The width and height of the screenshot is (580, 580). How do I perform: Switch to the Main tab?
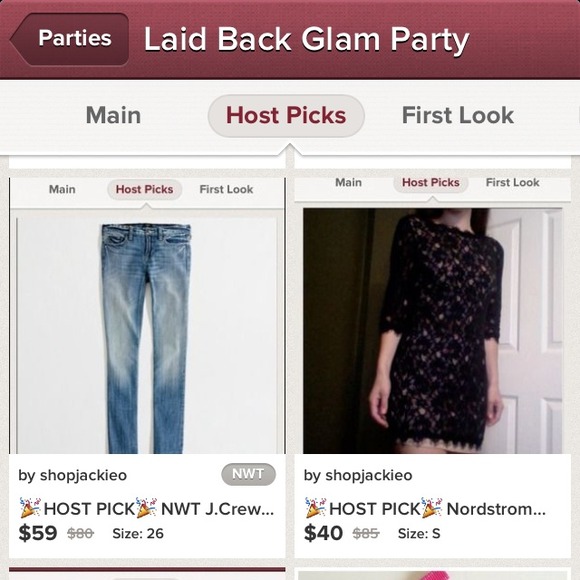113,115
